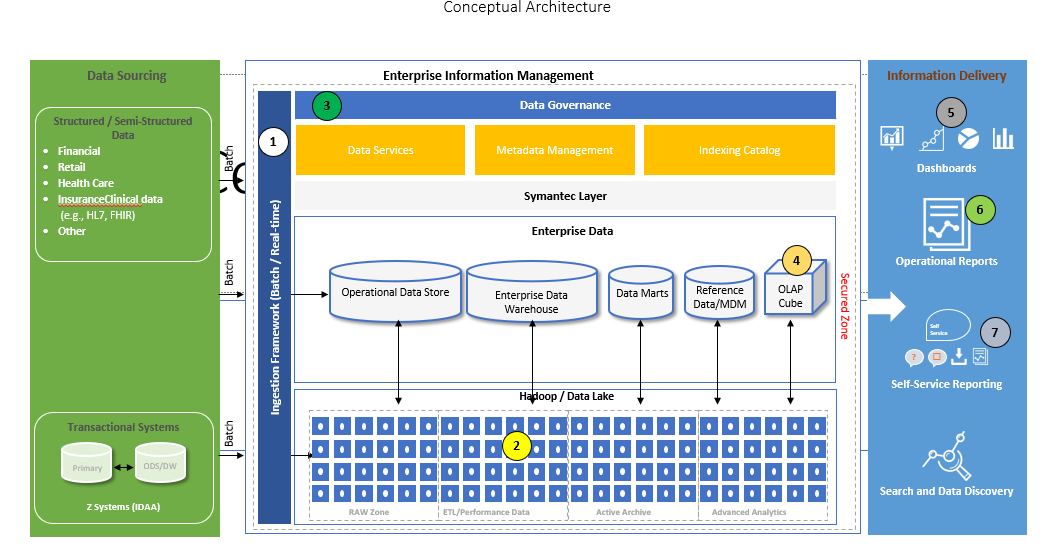Click the download icon under Self Service
The height and width of the screenshot is (546, 1048).
pyautogui.click(x=959, y=357)
